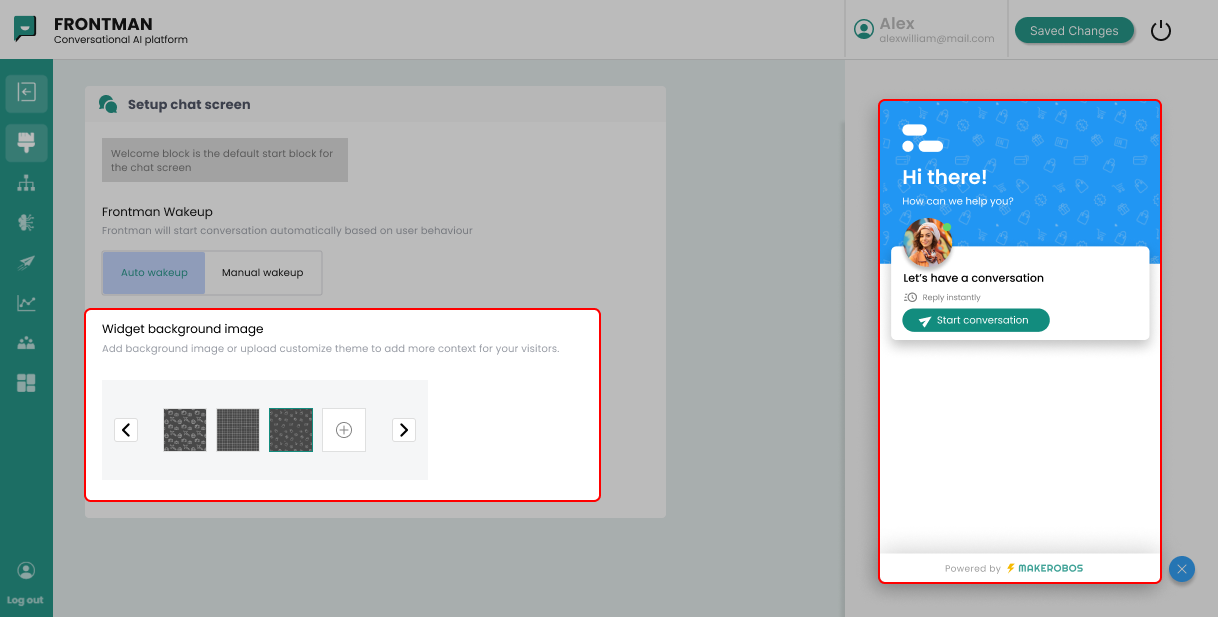Click Log out in the sidebar

[x=26, y=600]
